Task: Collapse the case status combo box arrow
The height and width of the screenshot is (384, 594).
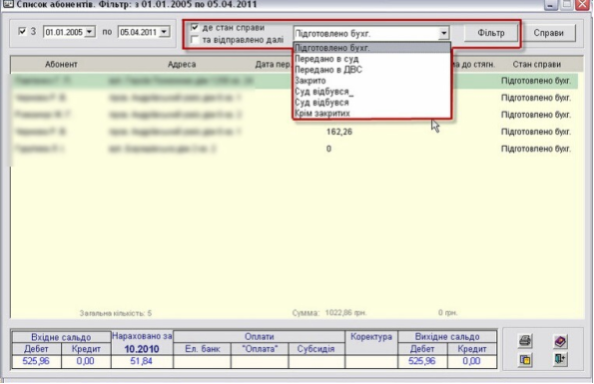Action: (x=444, y=33)
